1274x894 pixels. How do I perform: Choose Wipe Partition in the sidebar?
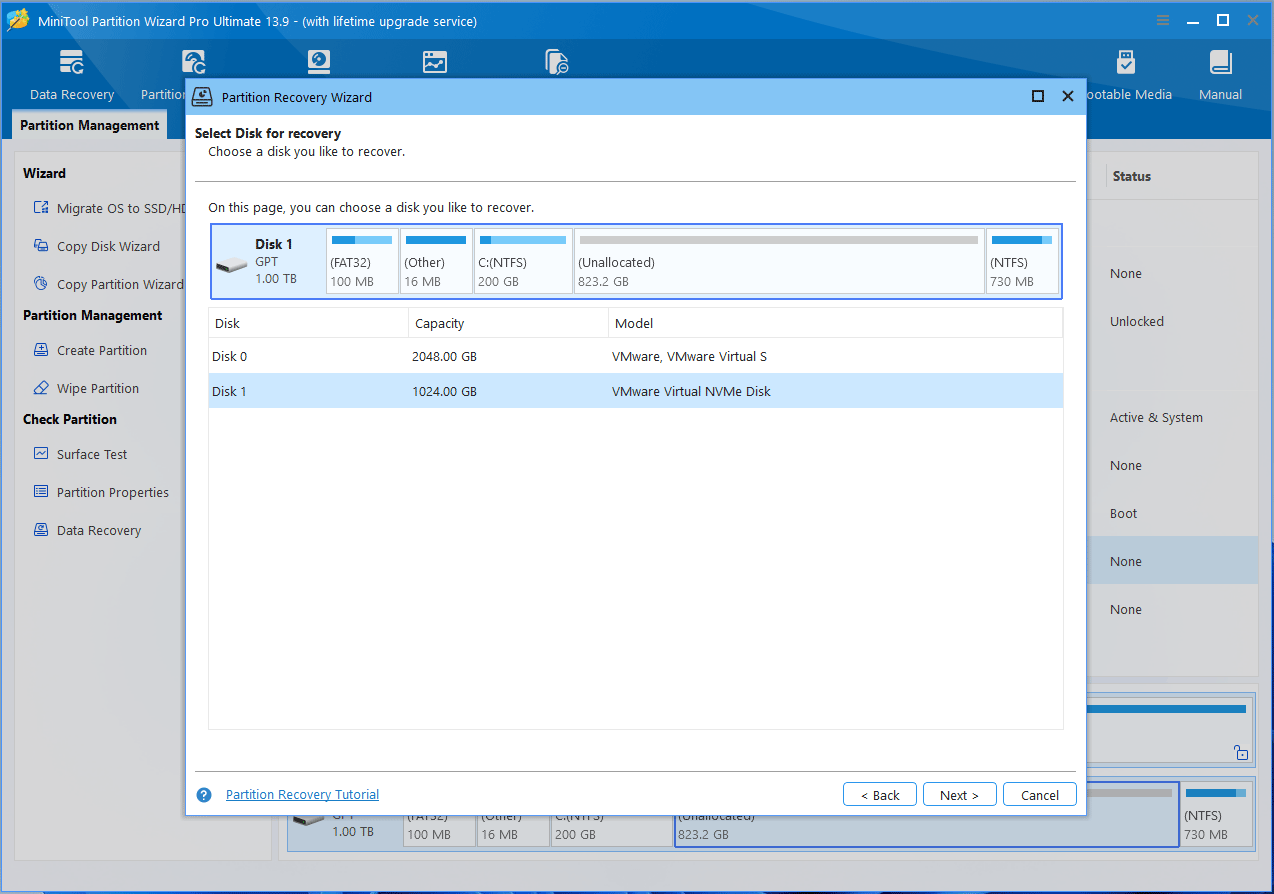[86, 388]
